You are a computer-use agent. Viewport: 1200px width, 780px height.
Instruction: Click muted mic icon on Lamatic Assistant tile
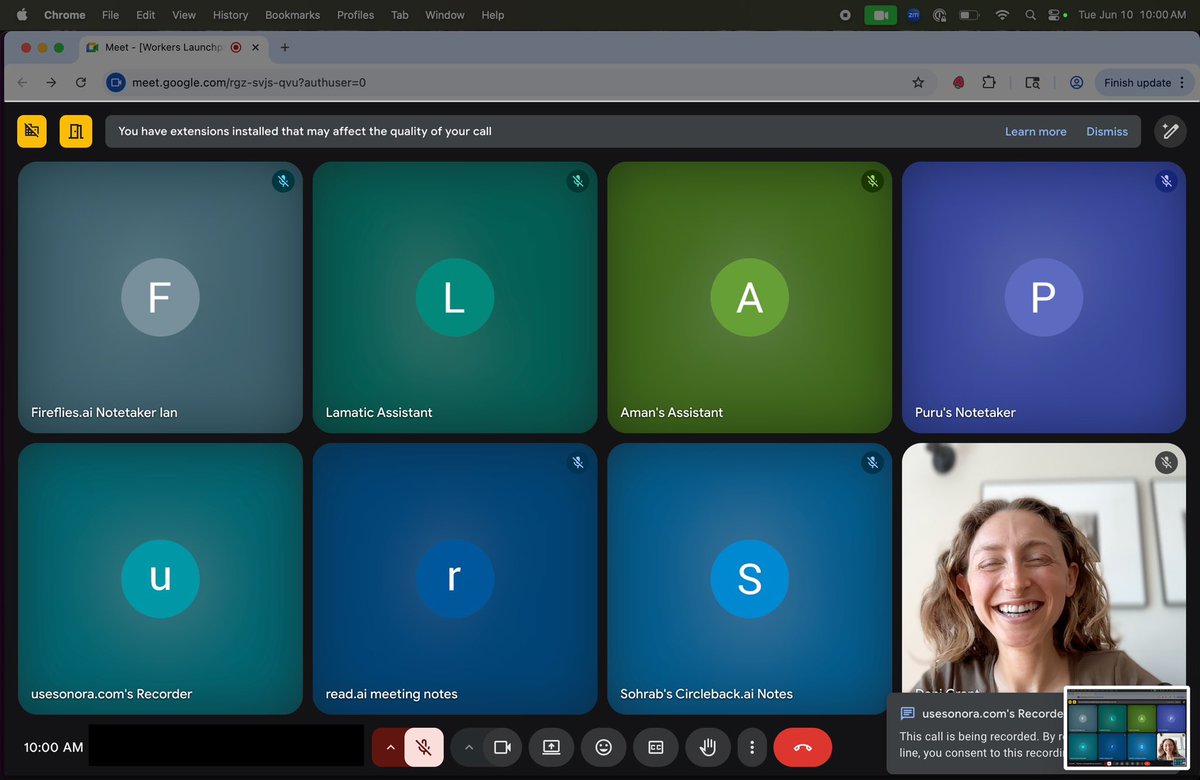point(577,181)
